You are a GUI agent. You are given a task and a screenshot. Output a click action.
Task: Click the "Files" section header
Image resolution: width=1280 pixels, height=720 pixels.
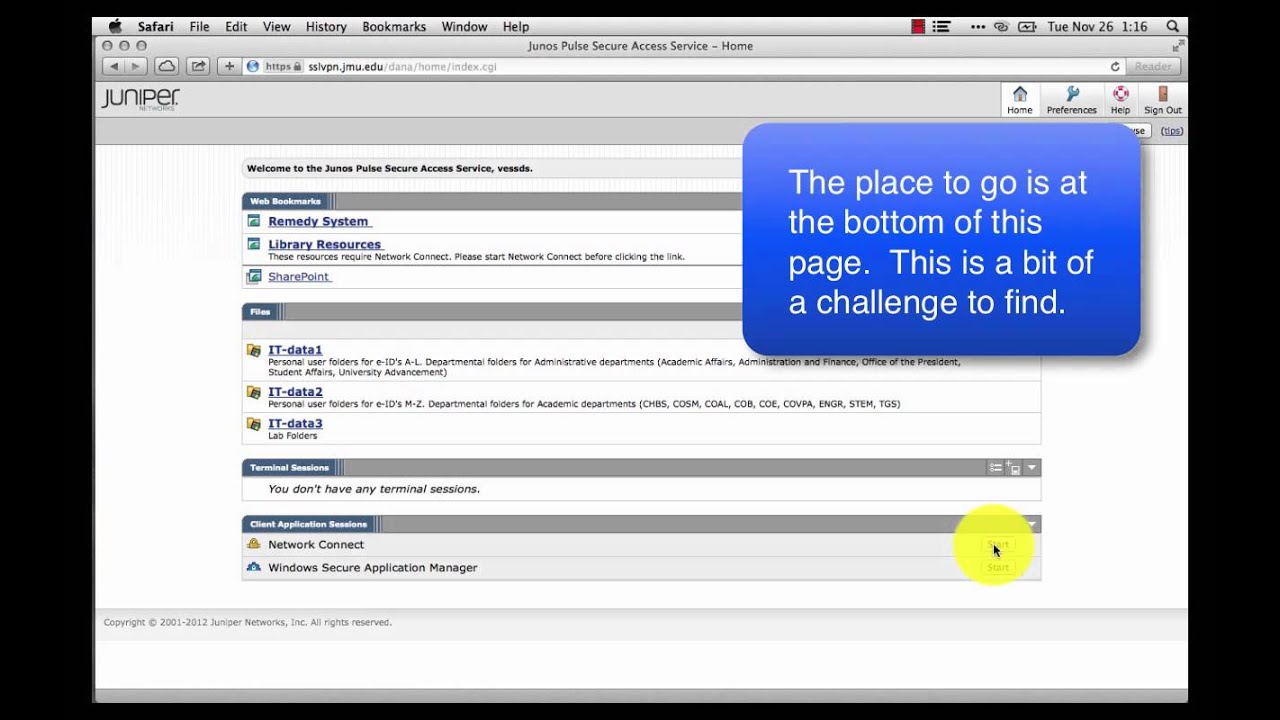click(260, 312)
